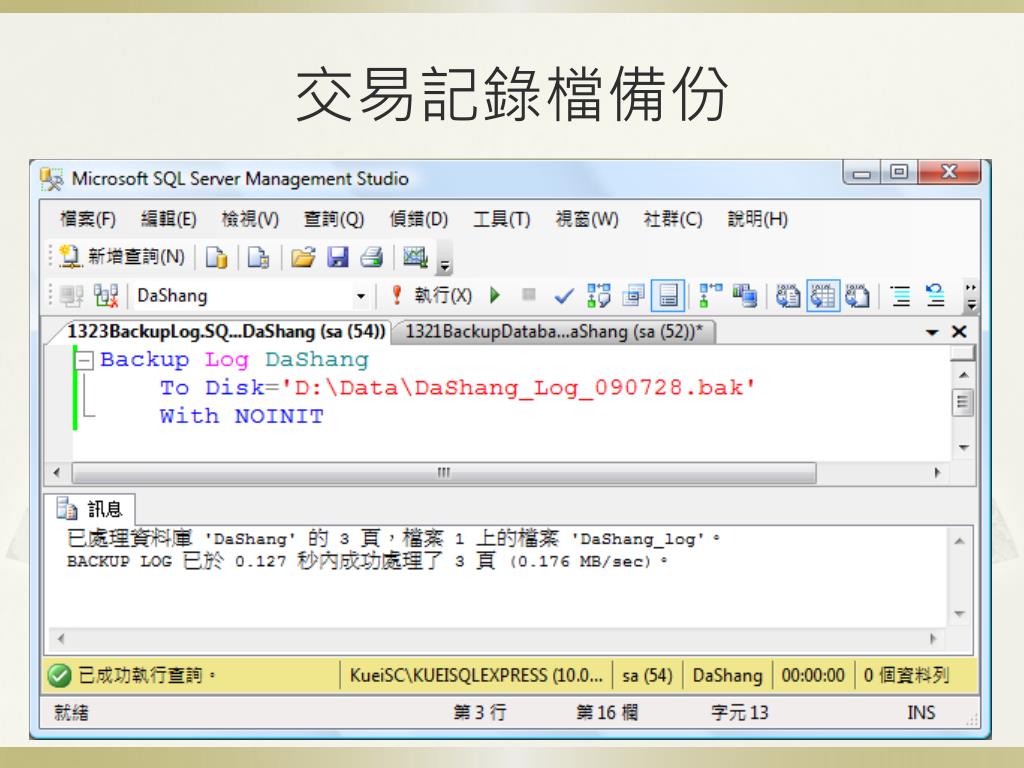Close the query document with X
Screen dimensions: 1024x768
click(x=959, y=332)
